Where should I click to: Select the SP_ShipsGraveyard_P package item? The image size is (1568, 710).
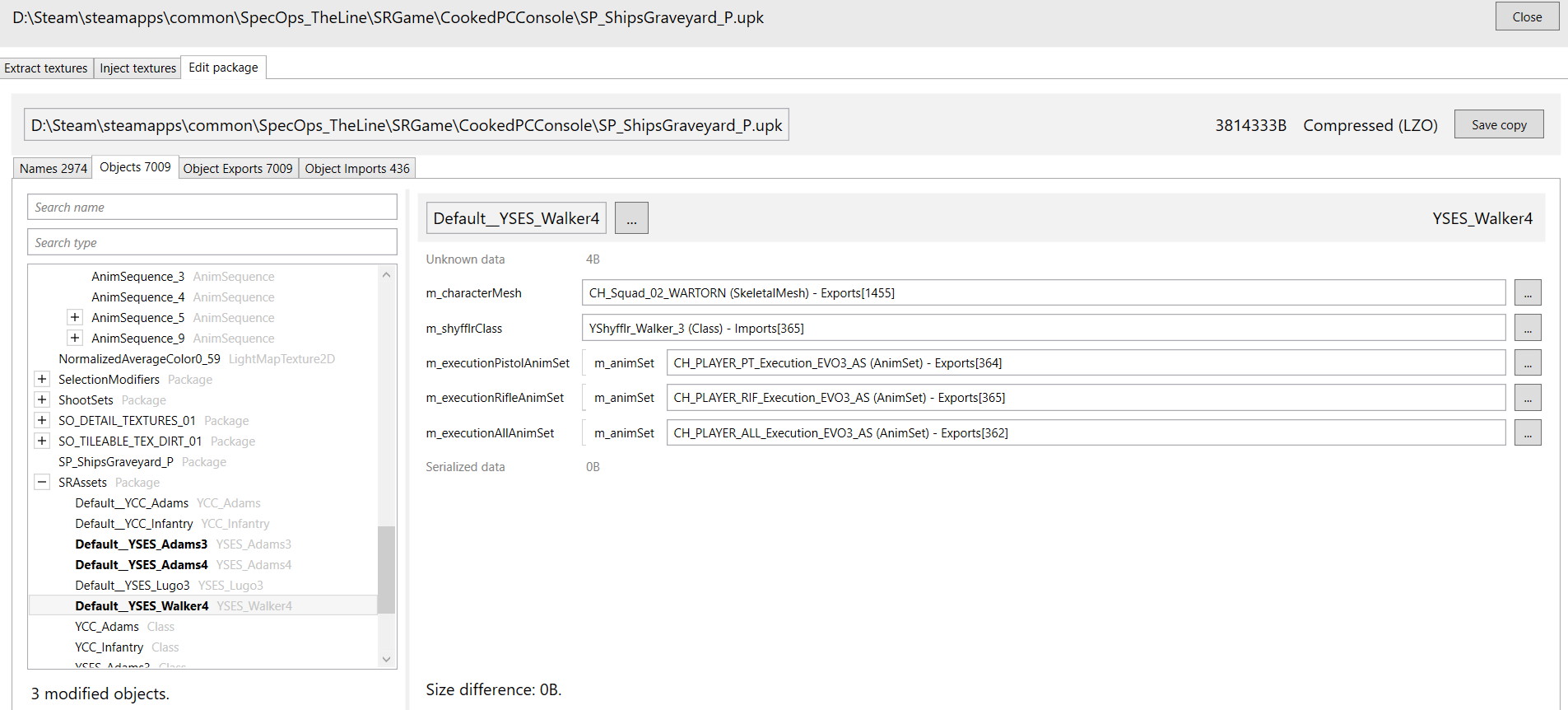point(116,462)
